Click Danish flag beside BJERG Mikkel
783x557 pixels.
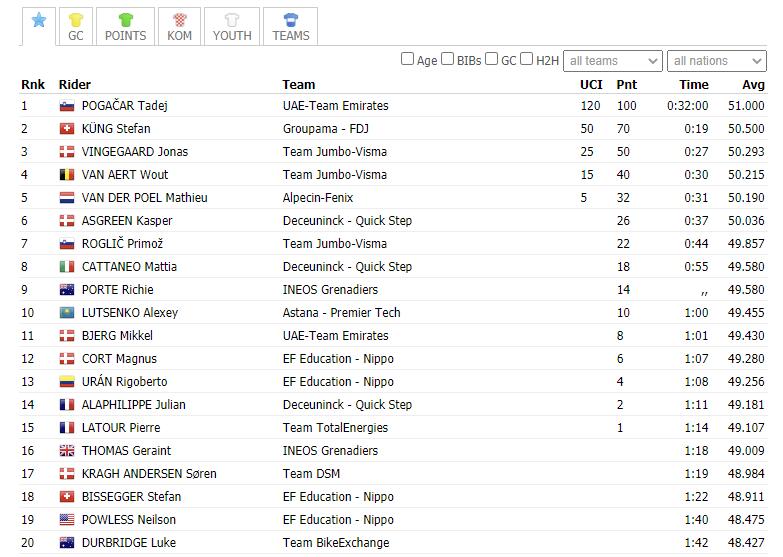(x=67, y=336)
